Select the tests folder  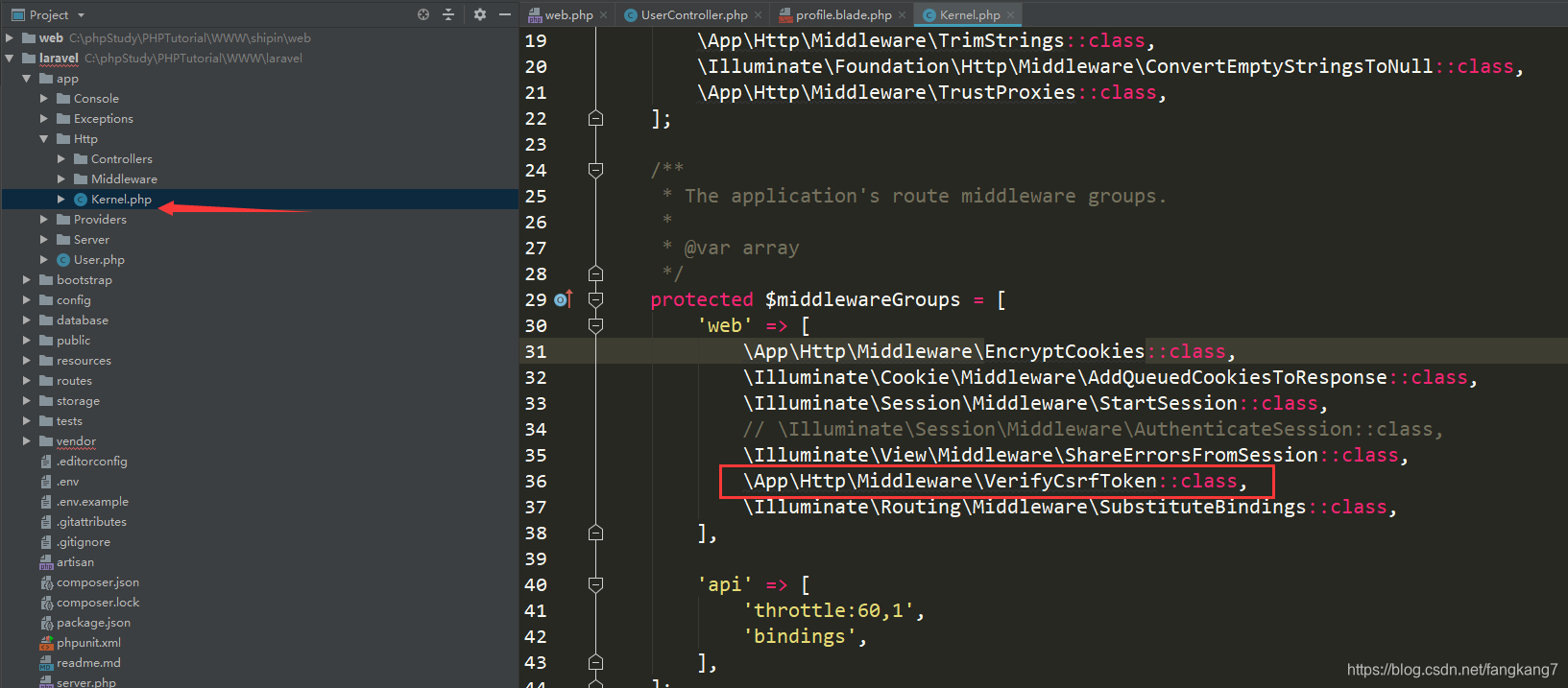pyautogui.click(x=69, y=421)
